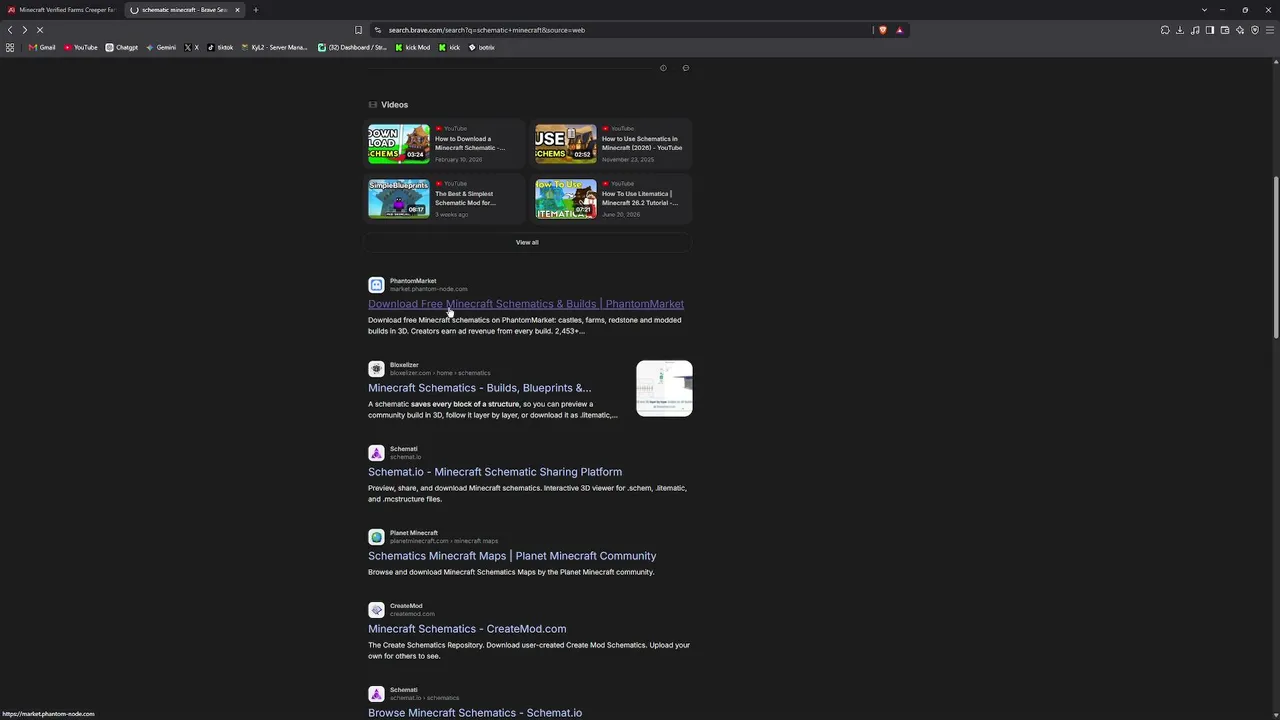Open the Brave Wallet icon
1280x720 pixels.
1225,30
